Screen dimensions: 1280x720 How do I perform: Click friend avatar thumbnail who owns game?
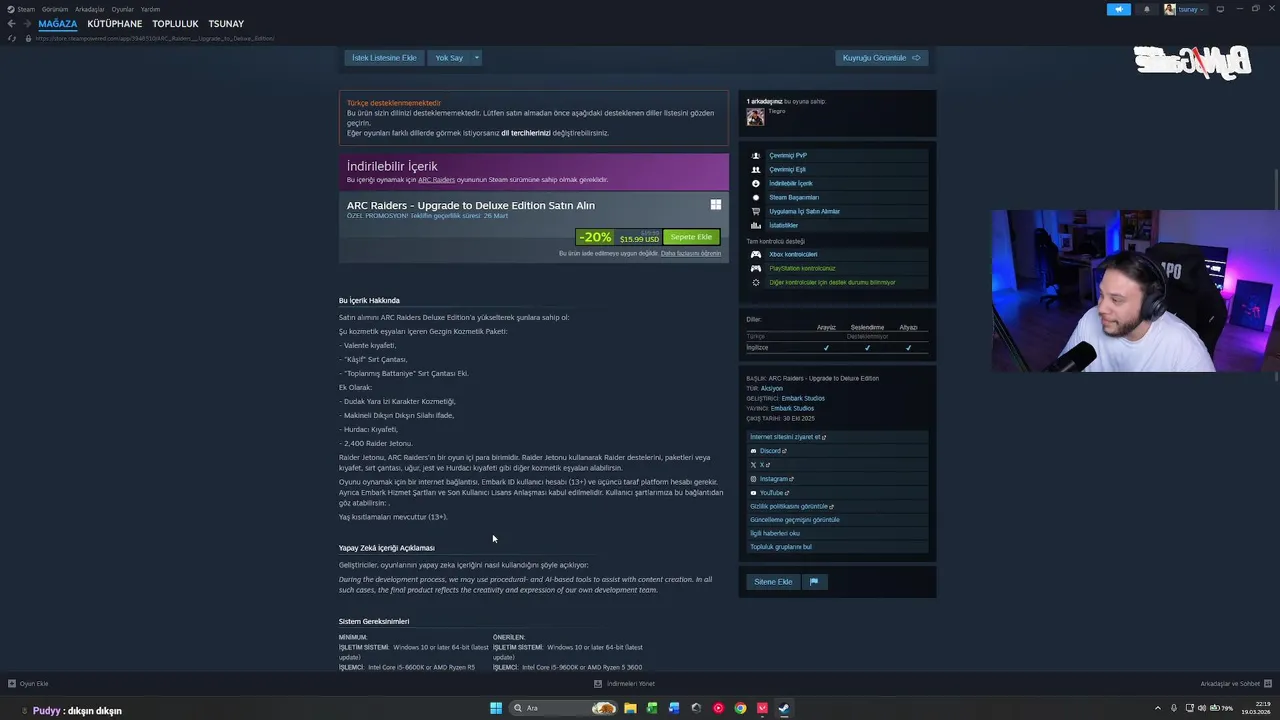pos(755,117)
